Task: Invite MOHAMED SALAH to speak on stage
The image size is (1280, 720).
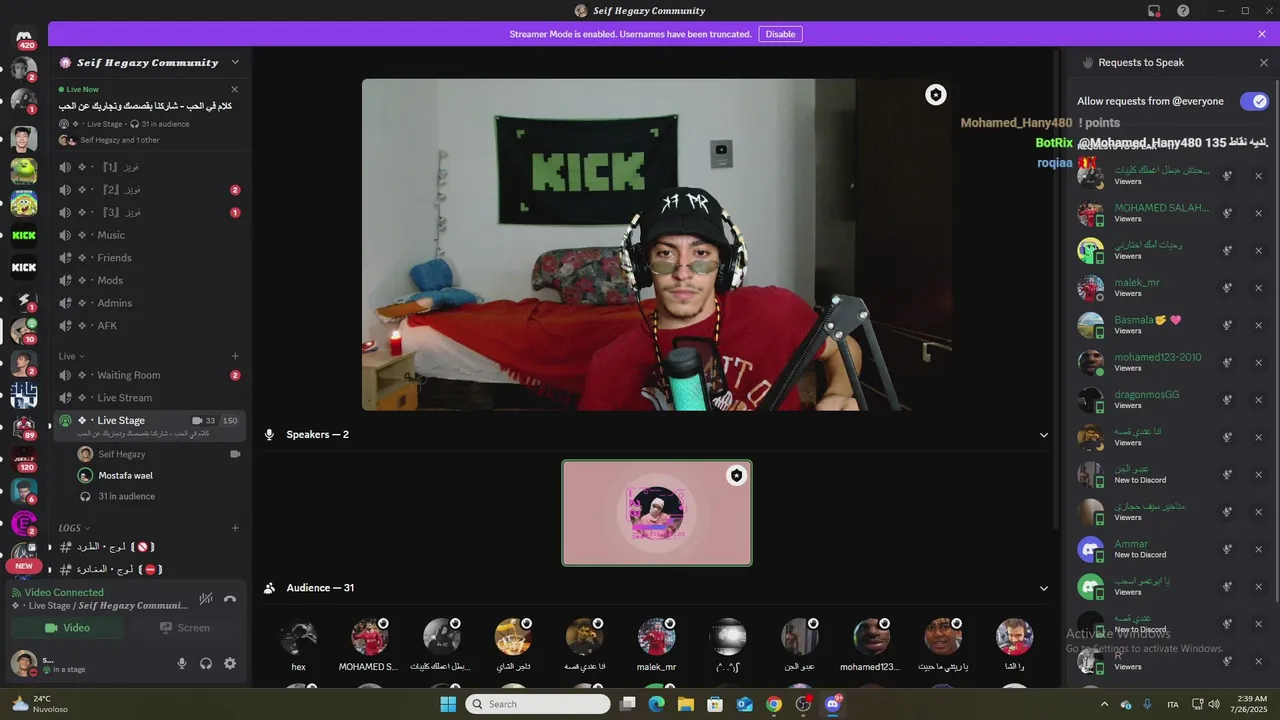Action: tap(1227, 213)
